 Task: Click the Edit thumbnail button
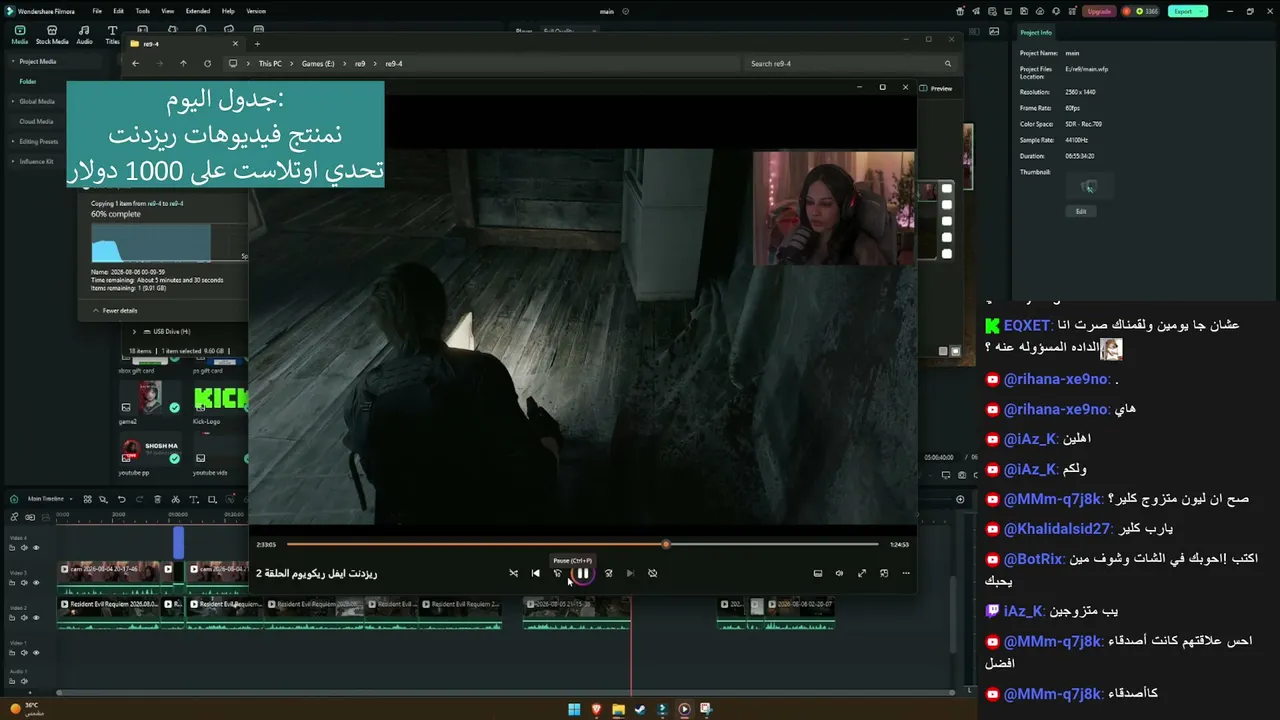coord(1081,212)
